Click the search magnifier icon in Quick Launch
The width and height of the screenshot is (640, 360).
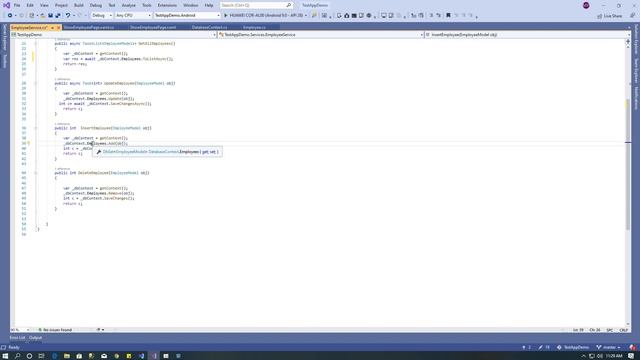click(x=289, y=5)
